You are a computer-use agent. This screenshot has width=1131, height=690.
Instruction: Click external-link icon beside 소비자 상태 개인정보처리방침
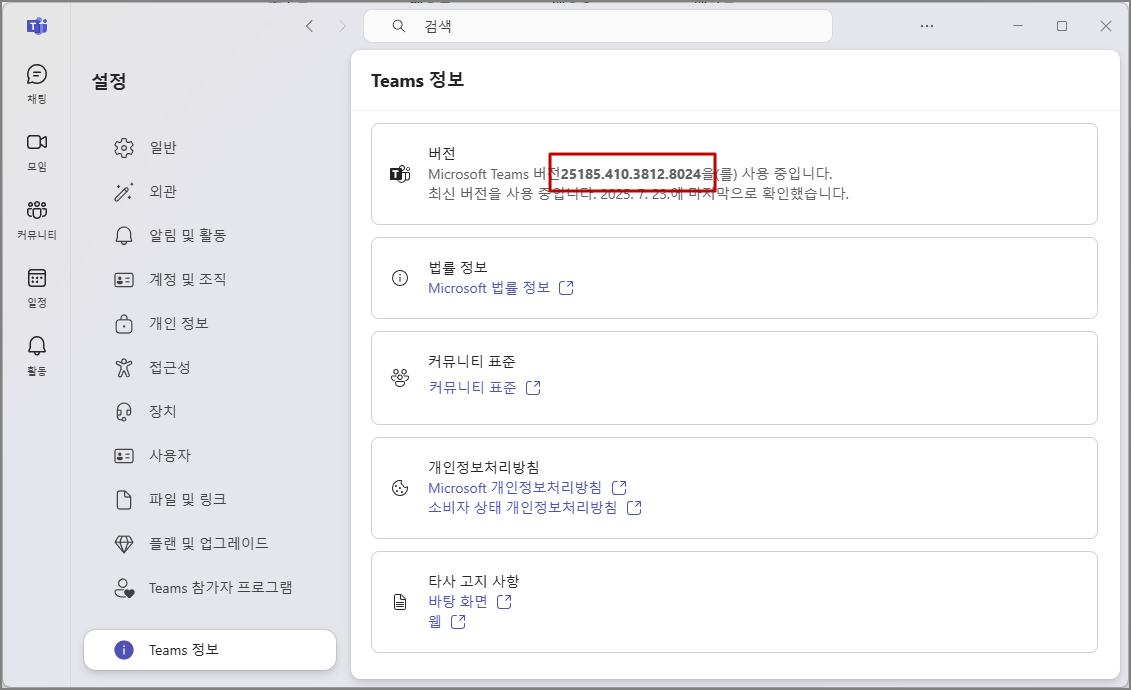[634, 508]
